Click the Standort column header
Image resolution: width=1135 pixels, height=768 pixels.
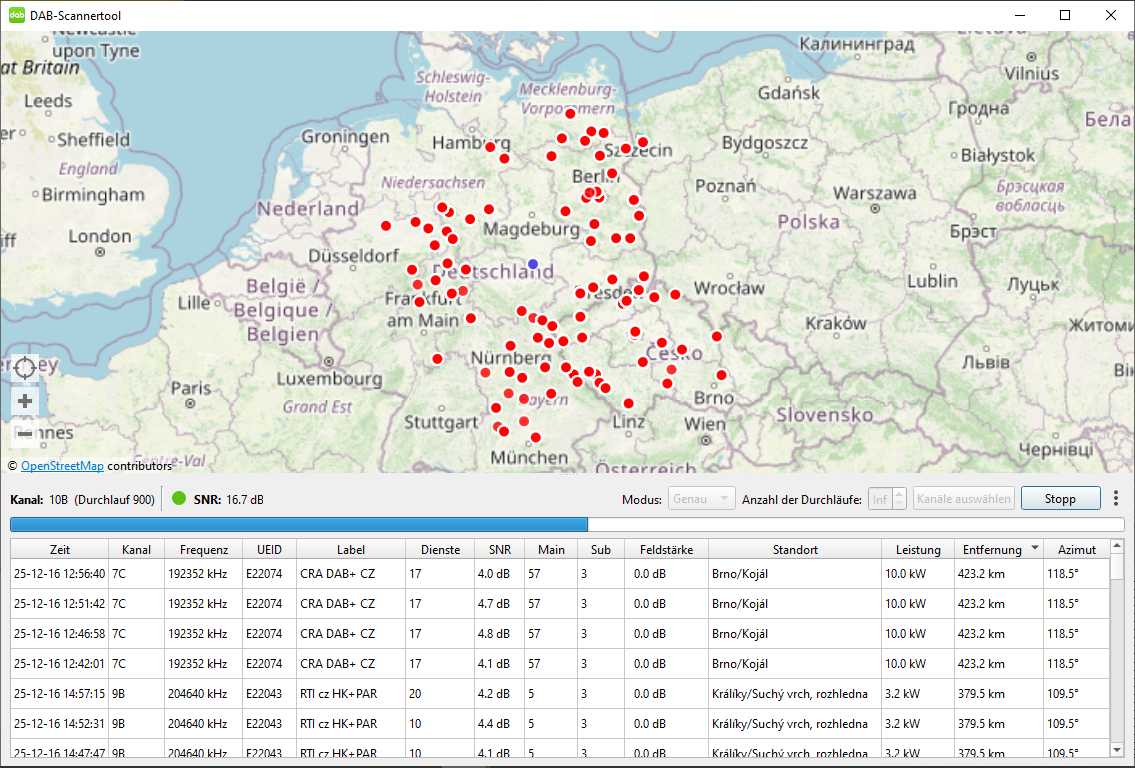(795, 549)
